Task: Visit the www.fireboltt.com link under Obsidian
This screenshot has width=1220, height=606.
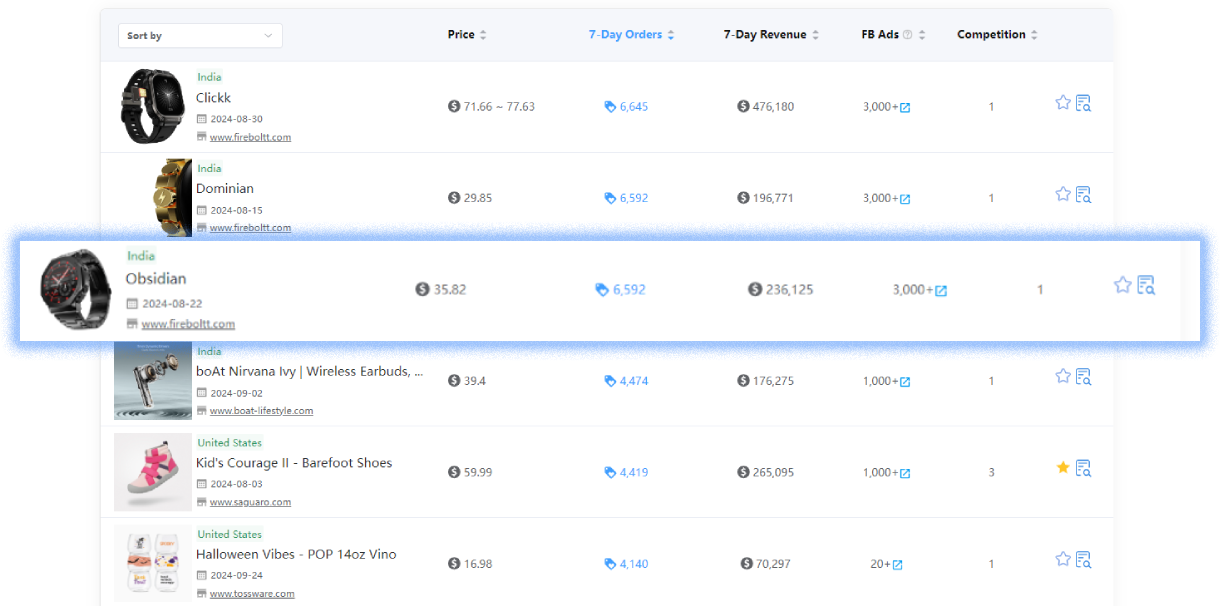Action: click(188, 324)
